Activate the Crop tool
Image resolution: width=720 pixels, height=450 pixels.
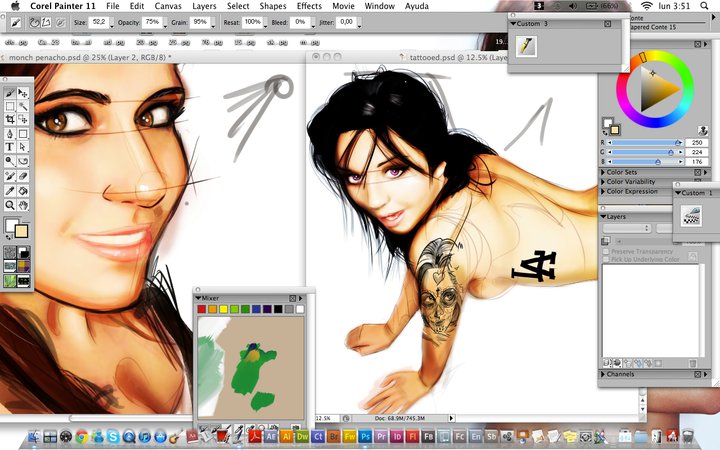tap(10, 119)
